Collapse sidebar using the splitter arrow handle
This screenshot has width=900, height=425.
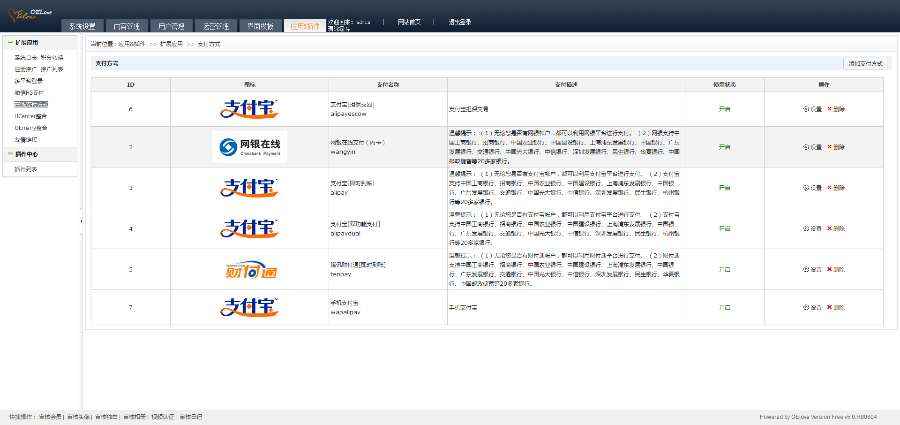pos(81,221)
